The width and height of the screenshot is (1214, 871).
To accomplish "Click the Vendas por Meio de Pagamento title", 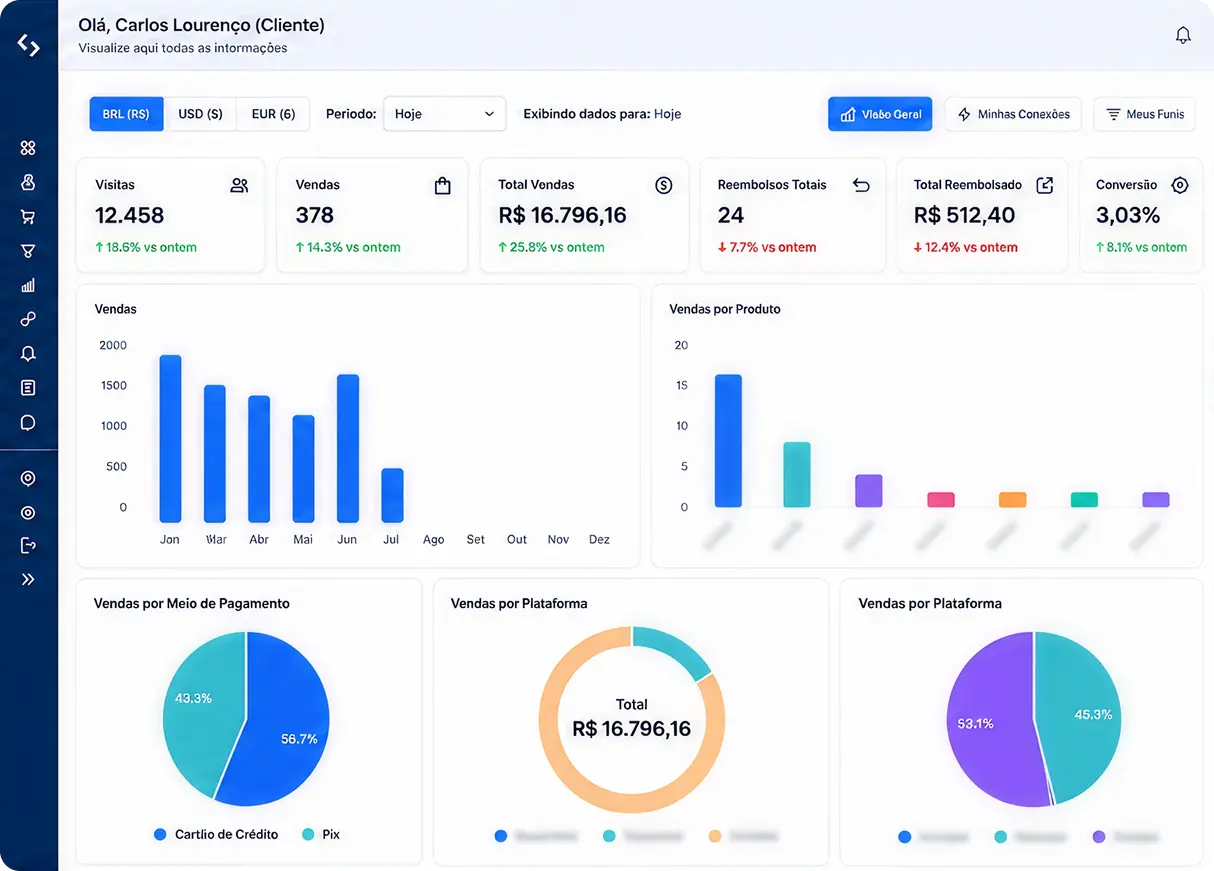I will (192, 603).
